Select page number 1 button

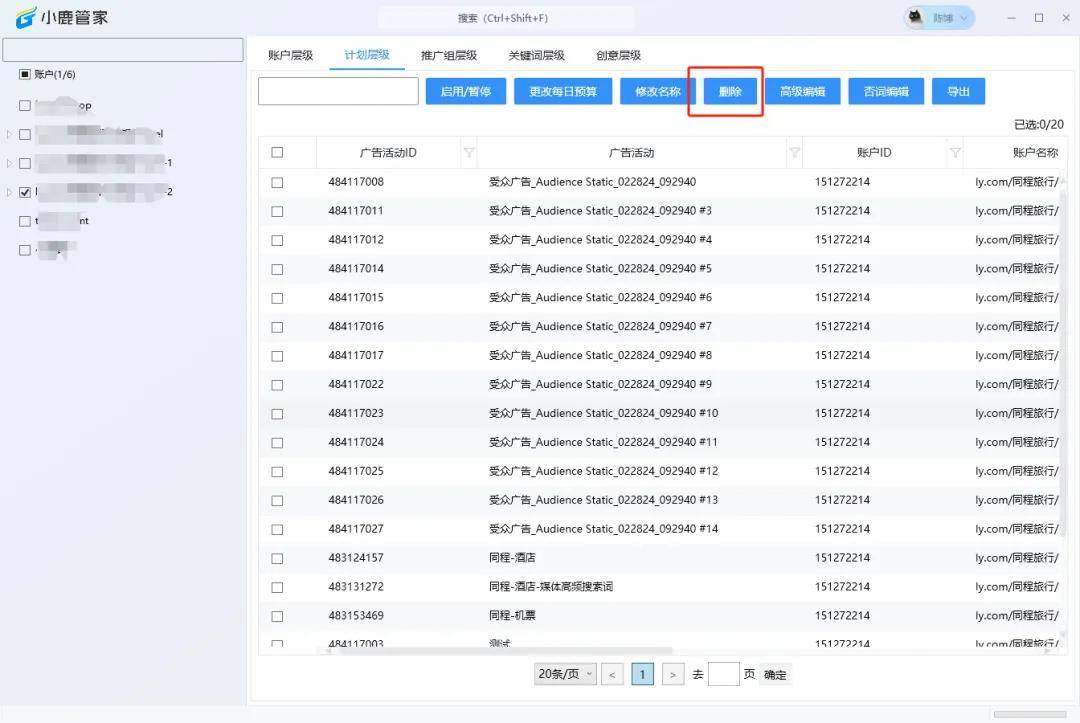pos(642,673)
